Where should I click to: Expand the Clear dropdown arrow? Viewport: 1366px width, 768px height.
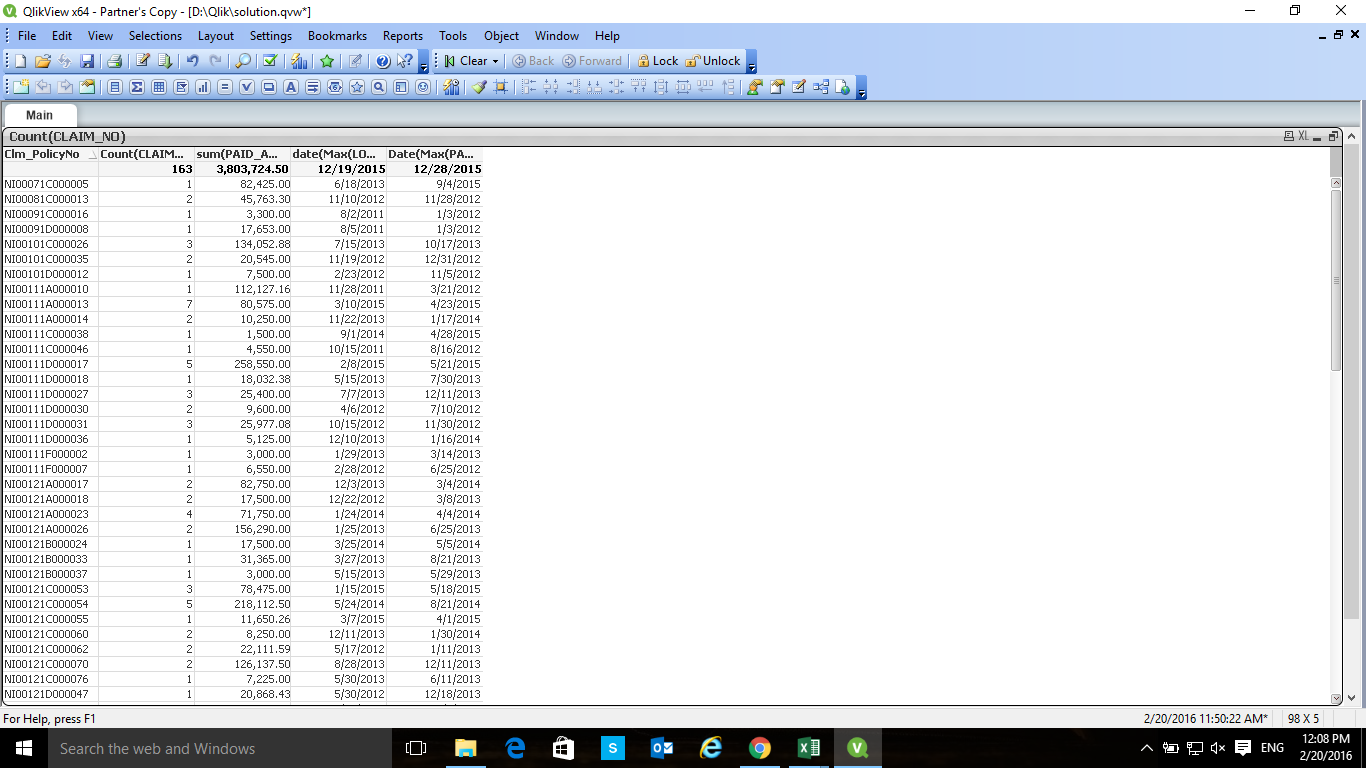click(495, 61)
